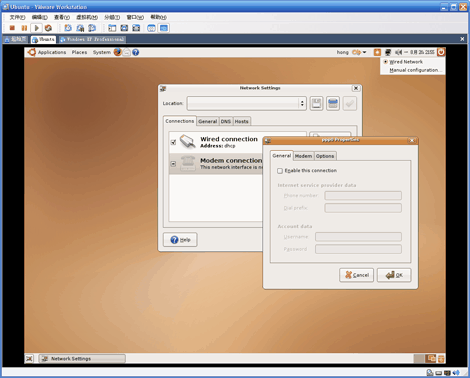Launch Firefox from the Ubuntu top panel
The image size is (470, 378).
pos(117,52)
